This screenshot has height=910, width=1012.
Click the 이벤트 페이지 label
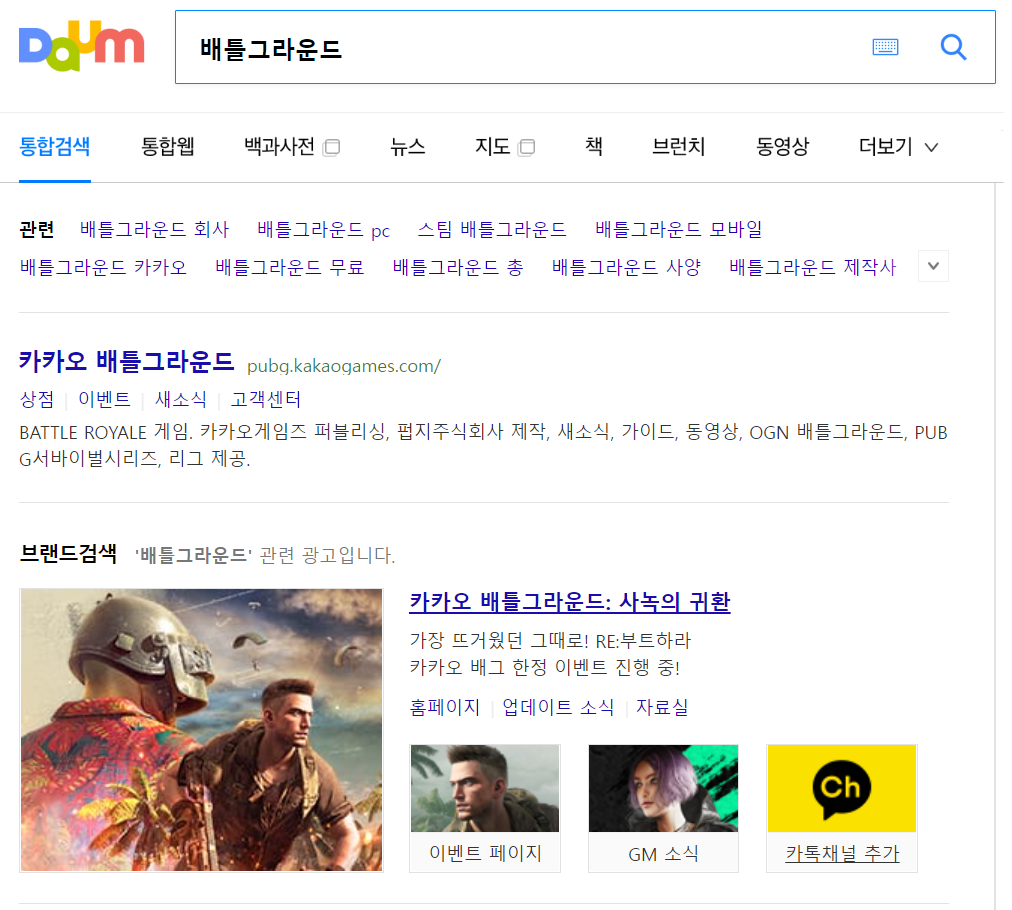tap(485, 853)
